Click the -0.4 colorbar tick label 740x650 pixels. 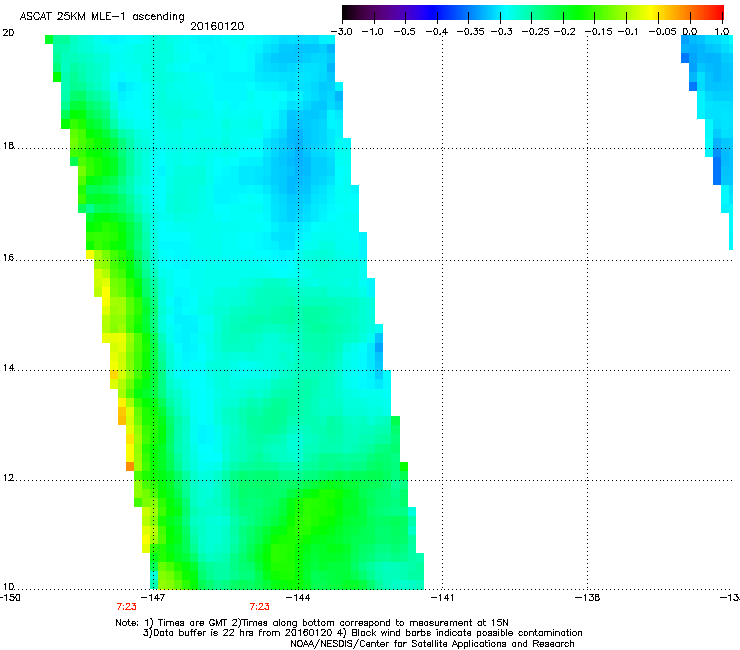(x=437, y=32)
